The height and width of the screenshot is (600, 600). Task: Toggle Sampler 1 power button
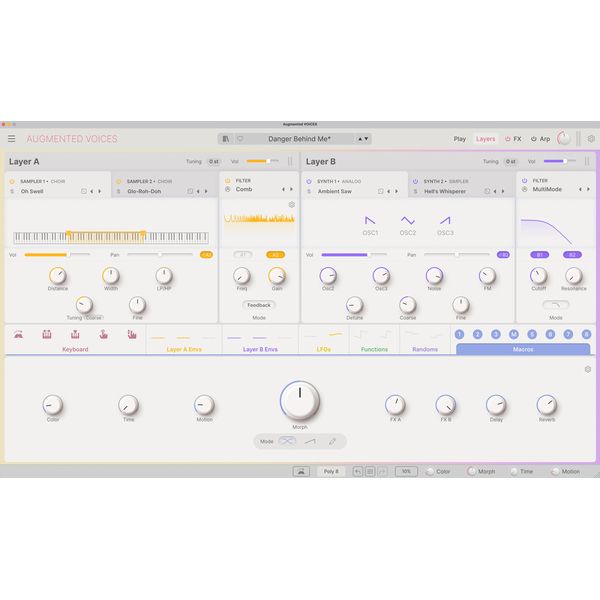(12, 181)
